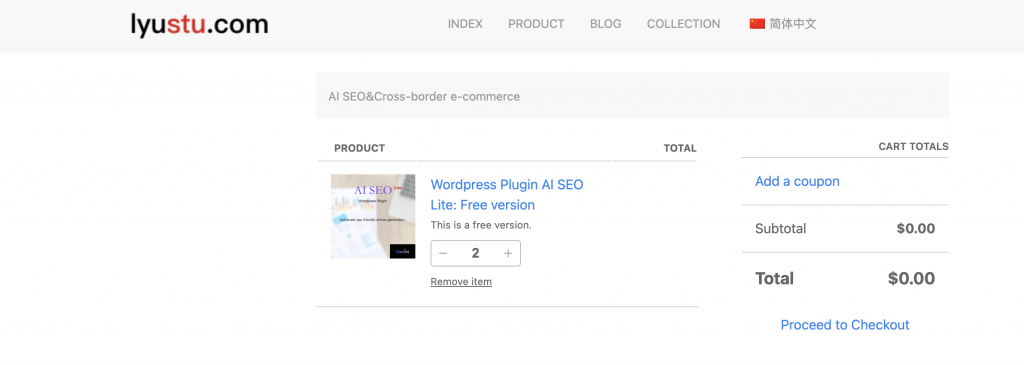
Task: Click the Total $0.00 amount
Action: 911,279
